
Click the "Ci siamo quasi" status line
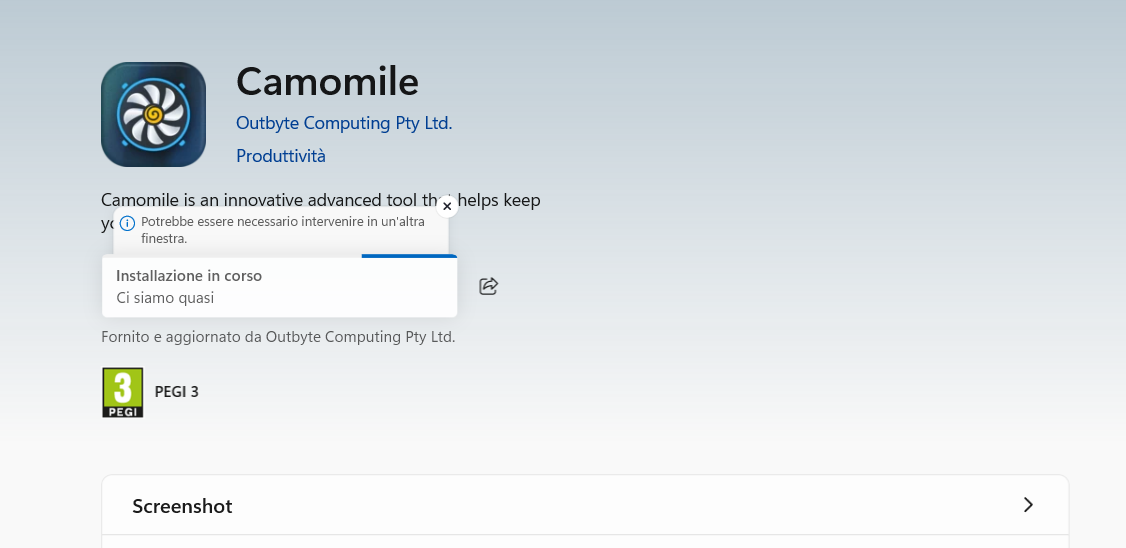tap(165, 298)
